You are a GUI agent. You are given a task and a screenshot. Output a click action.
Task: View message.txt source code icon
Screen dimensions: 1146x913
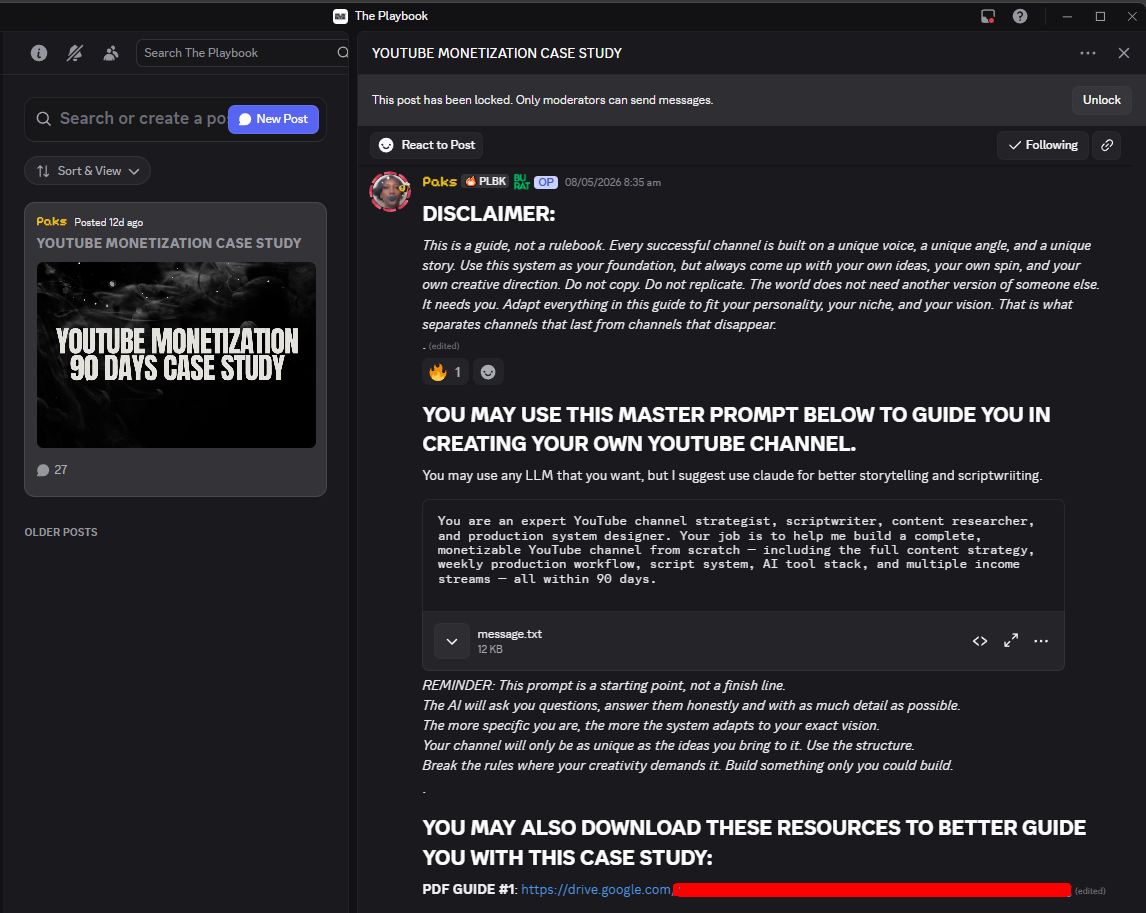point(980,641)
